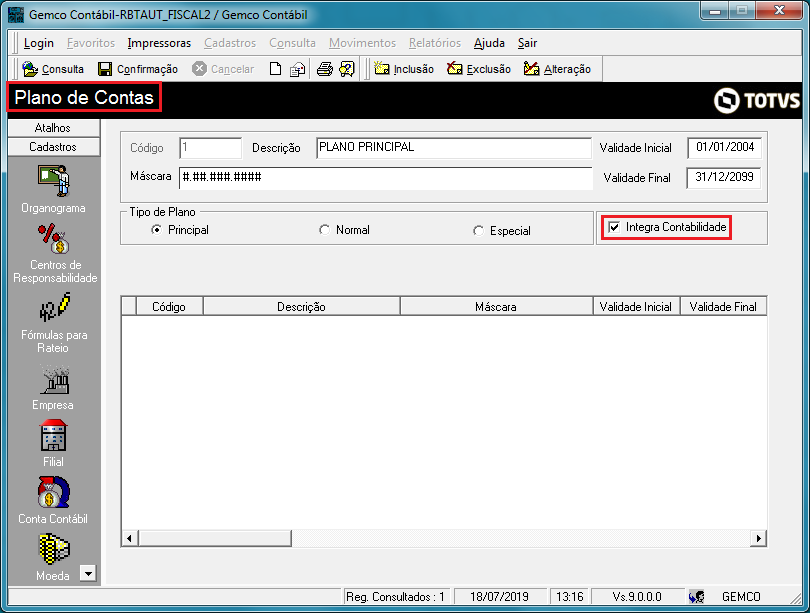
Task: Click the blank new page icon
Action: click(x=275, y=69)
